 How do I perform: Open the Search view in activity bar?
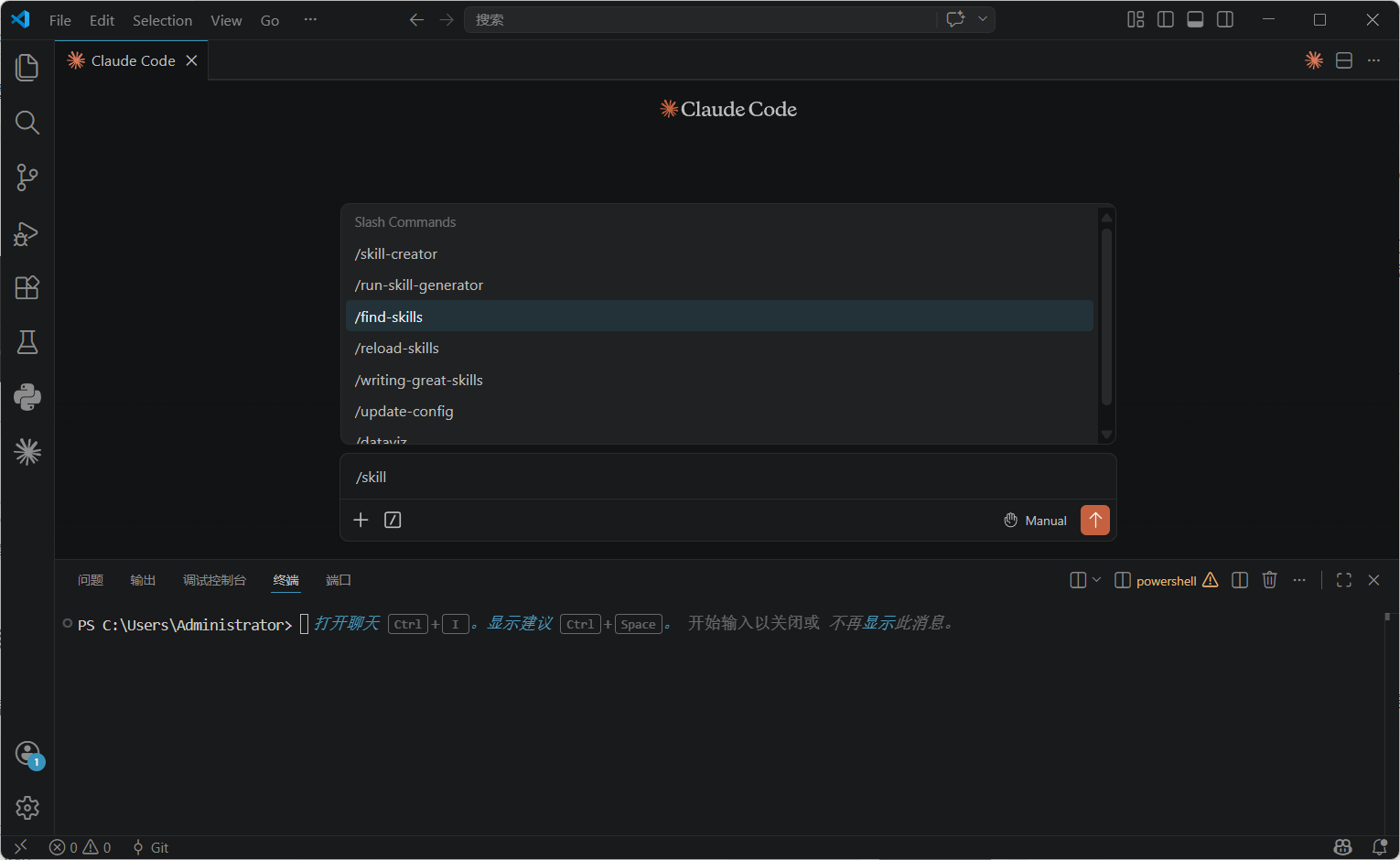(x=27, y=123)
